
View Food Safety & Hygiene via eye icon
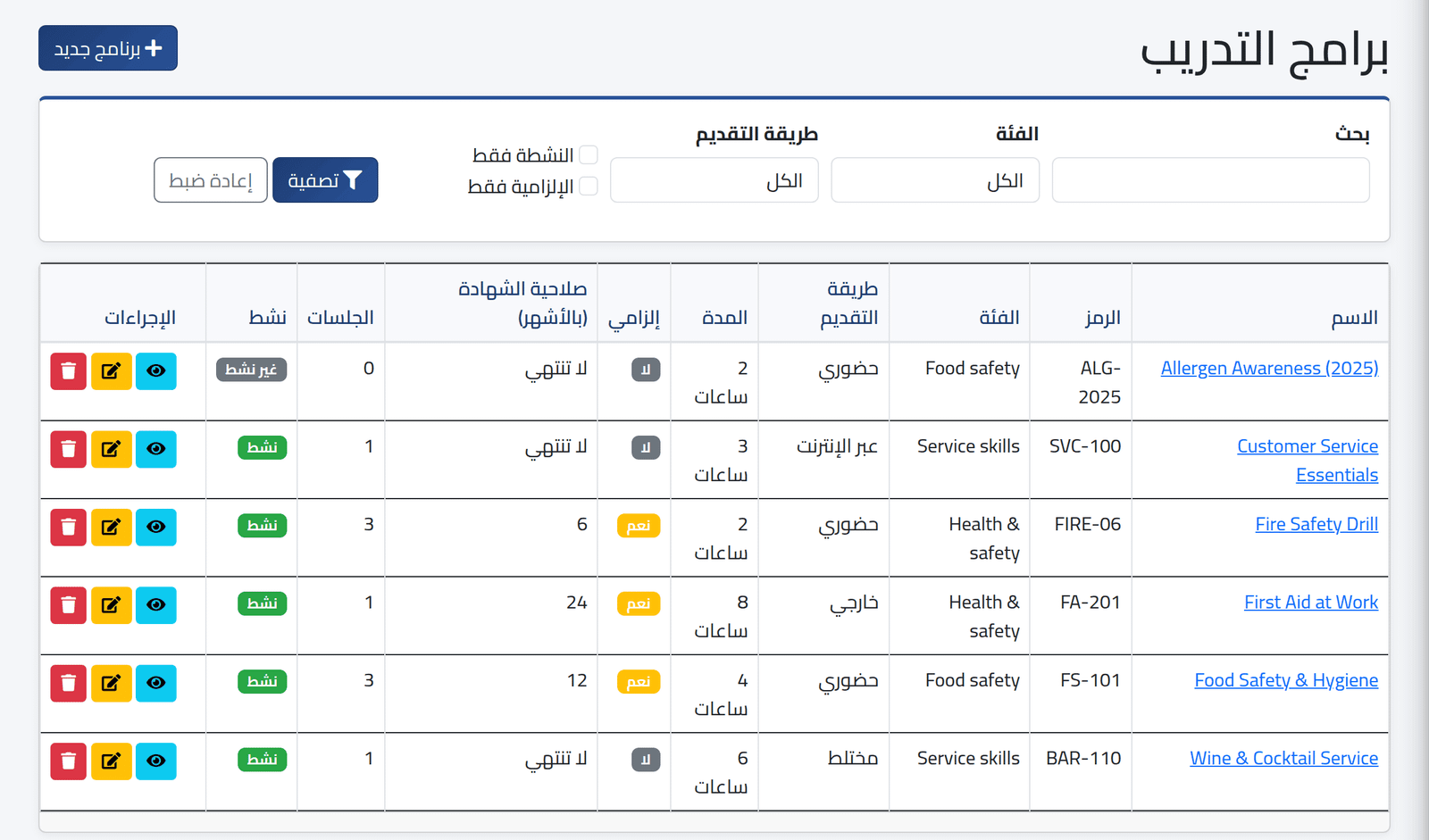point(156,683)
